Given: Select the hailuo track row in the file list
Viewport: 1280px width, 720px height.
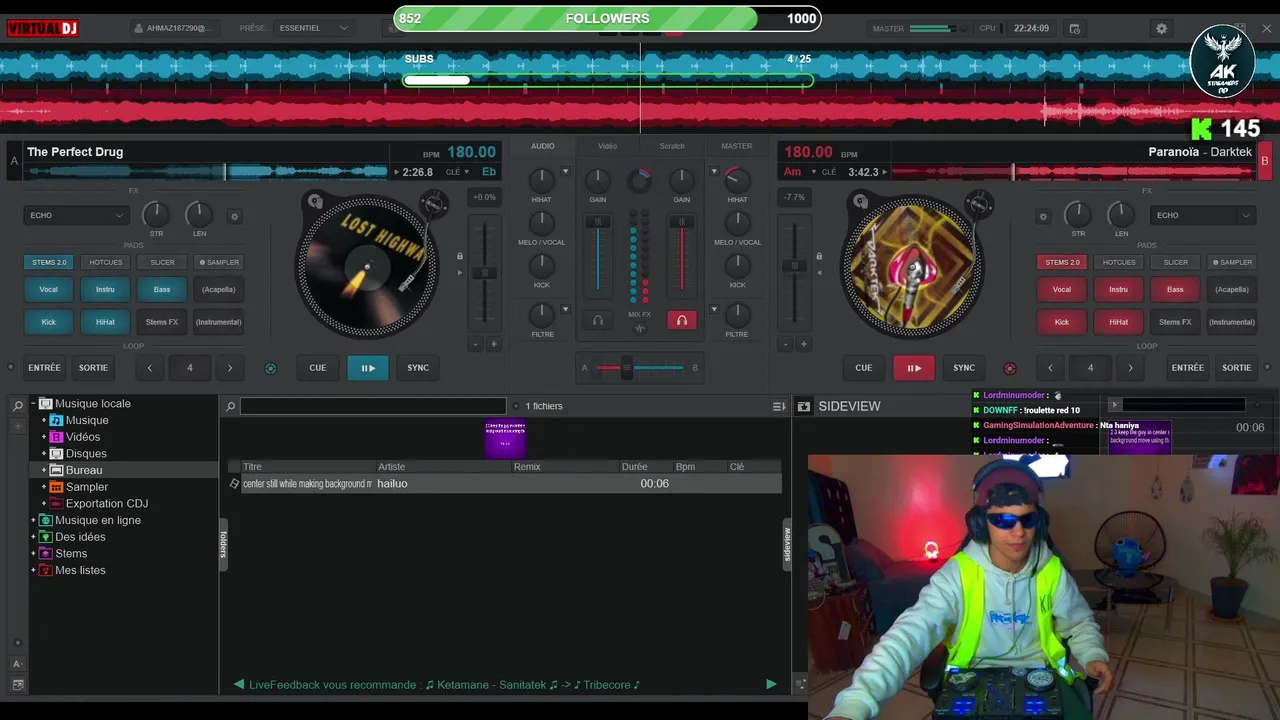Looking at the screenshot, I should [504, 484].
